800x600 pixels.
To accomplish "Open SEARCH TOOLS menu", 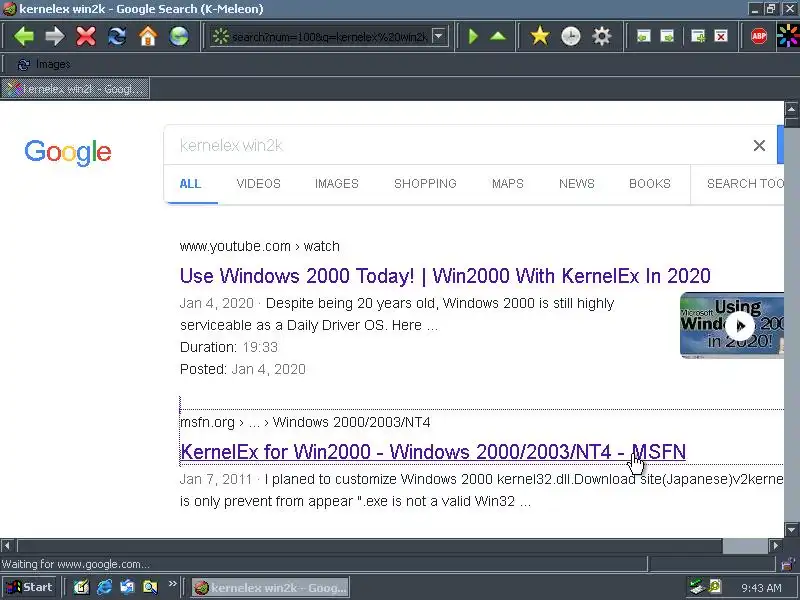I will coord(745,184).
